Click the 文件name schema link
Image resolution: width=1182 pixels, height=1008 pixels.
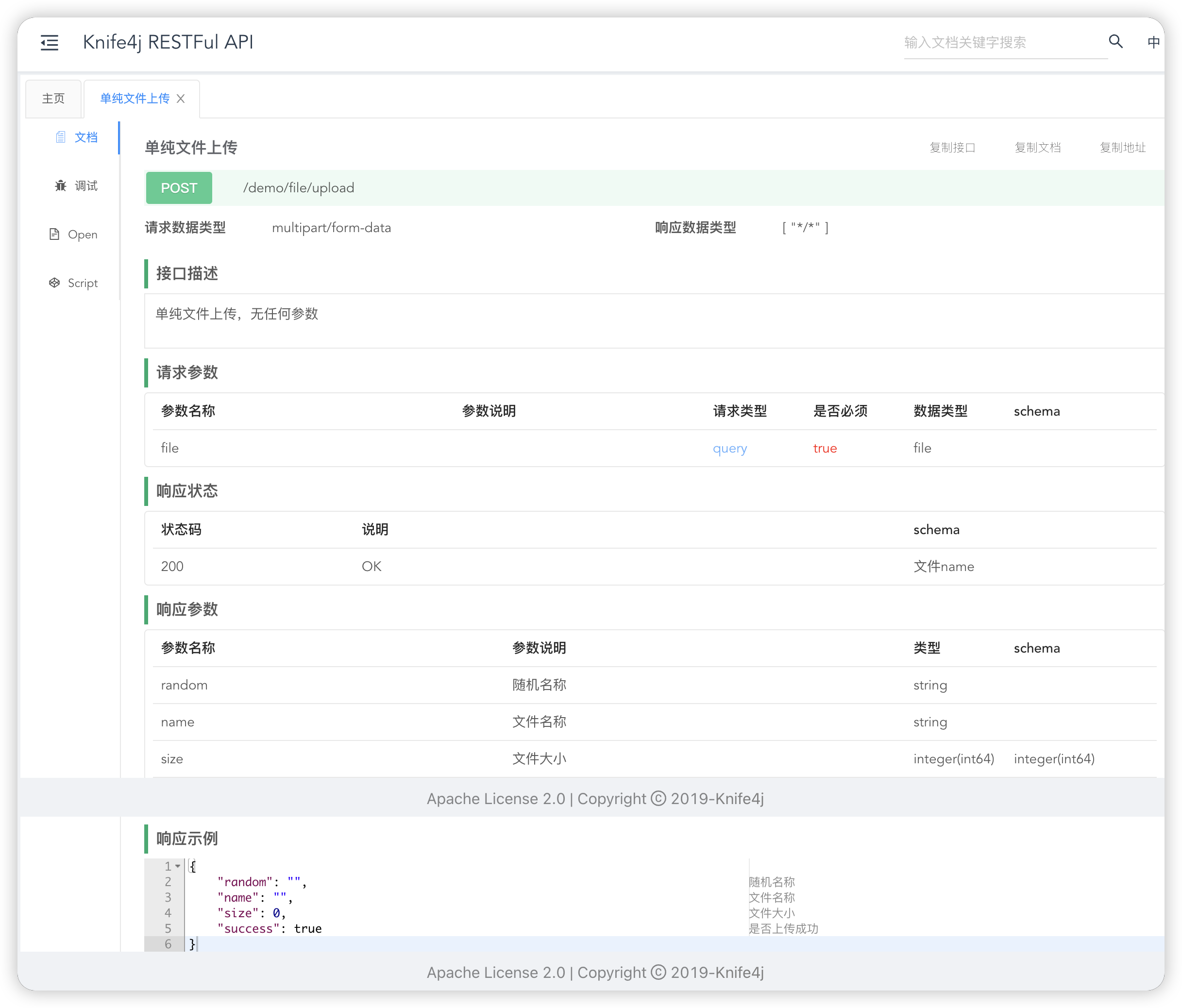[944, 567]
